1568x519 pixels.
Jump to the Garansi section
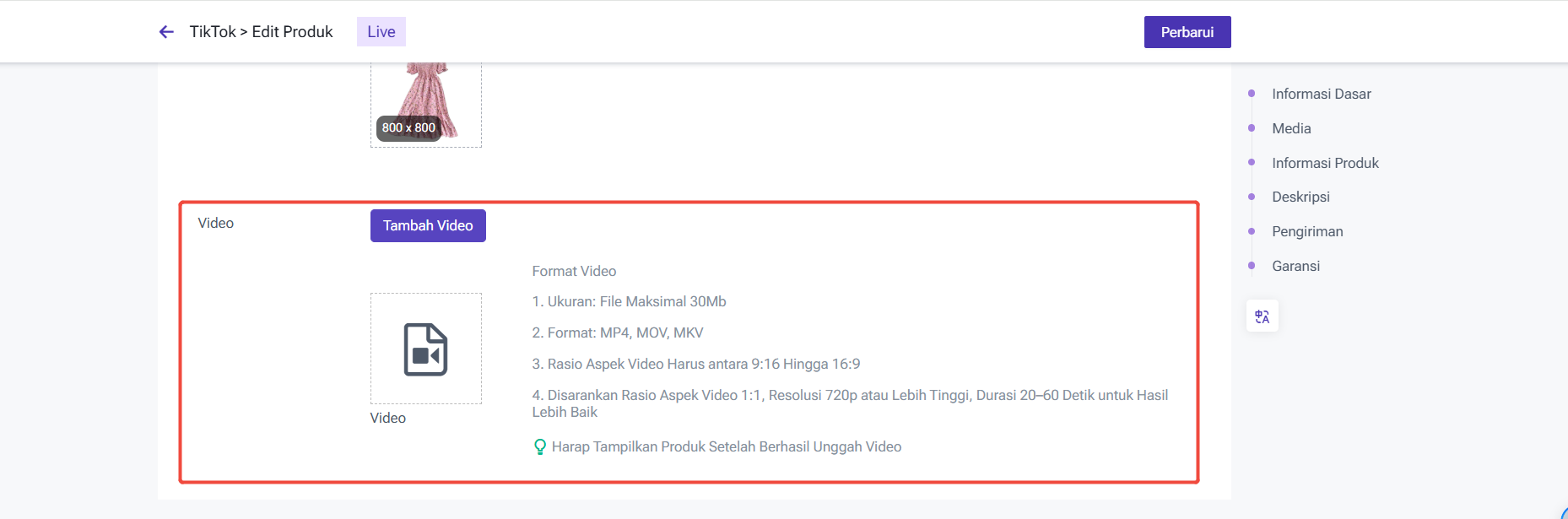click(x=1295, y=266)
